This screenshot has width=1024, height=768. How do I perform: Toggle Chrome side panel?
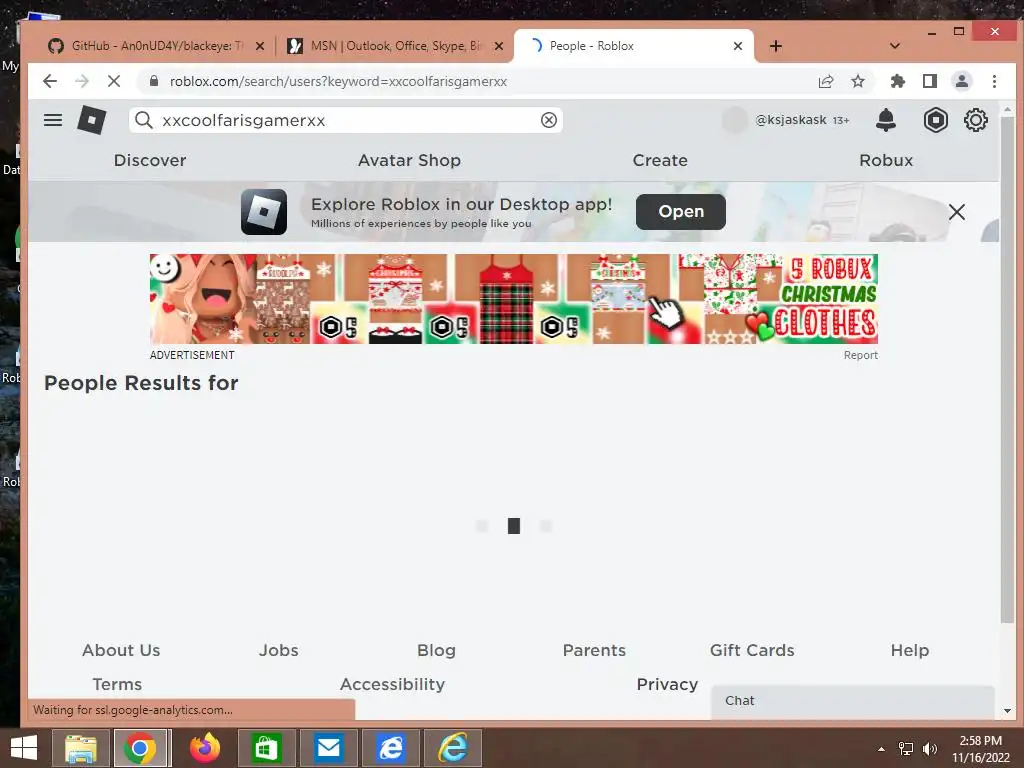tap(929, 81)
